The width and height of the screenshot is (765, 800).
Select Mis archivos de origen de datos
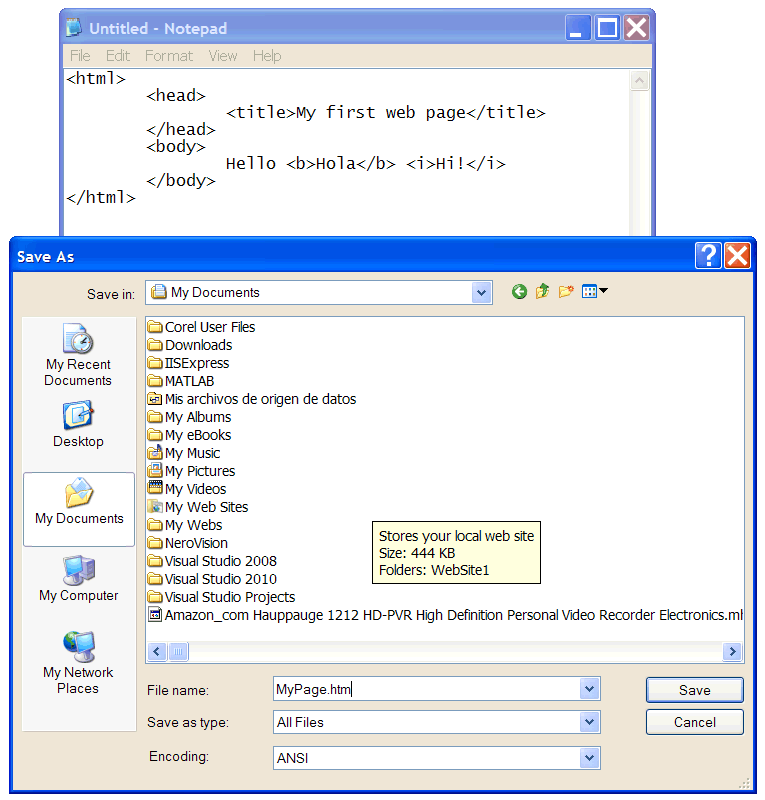tap(252, 399)
